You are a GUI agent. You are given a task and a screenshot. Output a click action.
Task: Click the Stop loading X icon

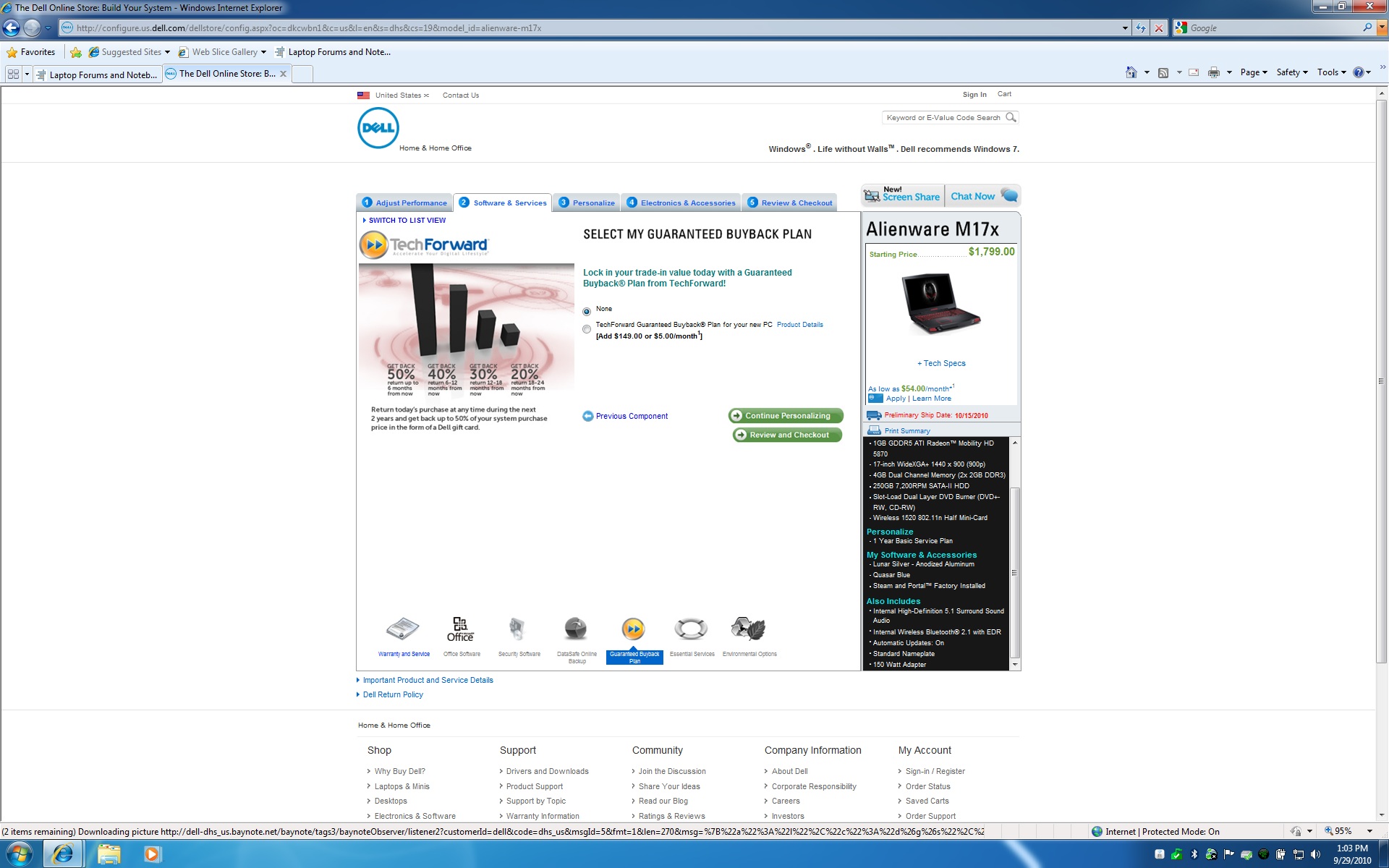pyautogui.click(x=1159, y=28)
